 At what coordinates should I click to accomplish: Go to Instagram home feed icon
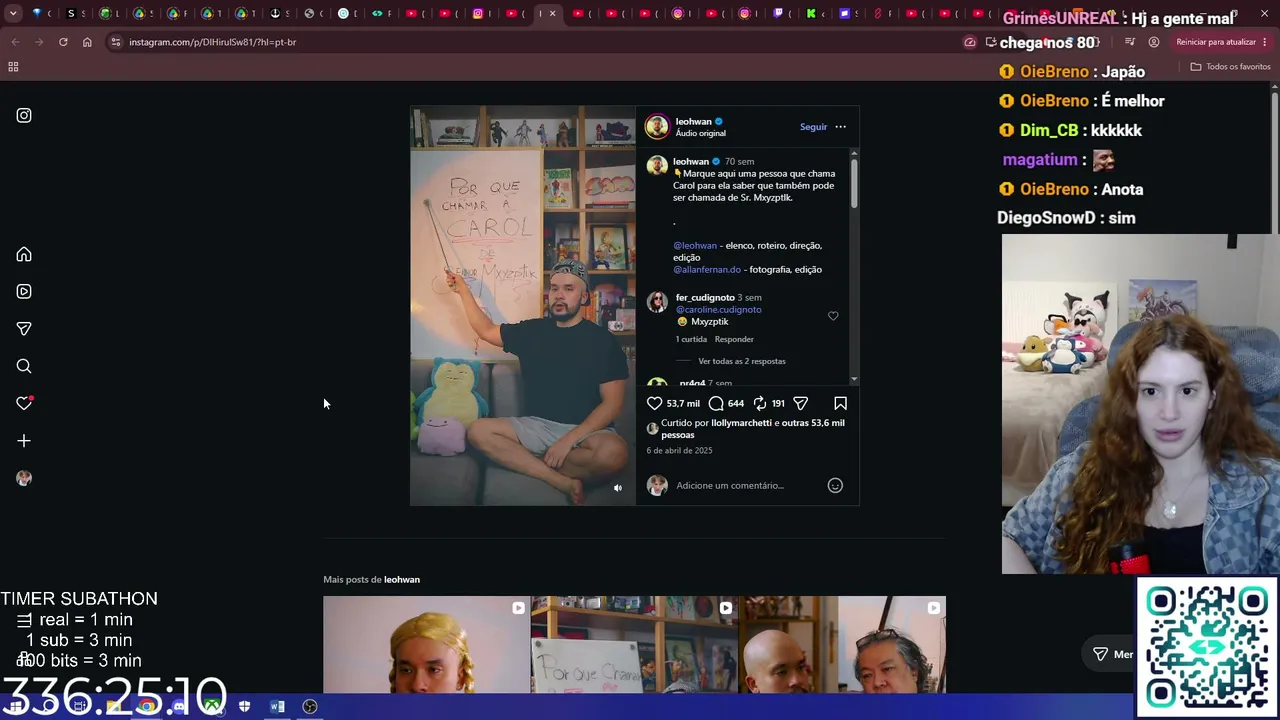[24, 255]
